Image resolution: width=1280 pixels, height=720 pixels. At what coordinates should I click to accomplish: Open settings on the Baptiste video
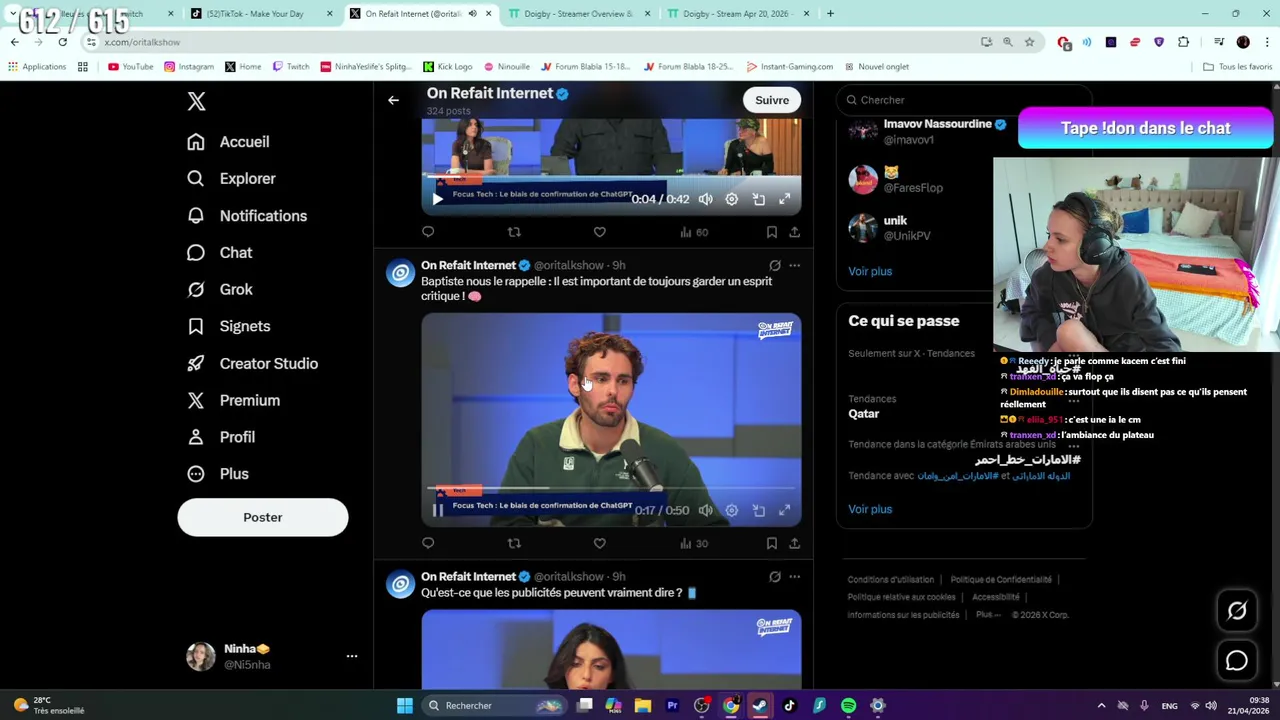click(x=732, y=510)
